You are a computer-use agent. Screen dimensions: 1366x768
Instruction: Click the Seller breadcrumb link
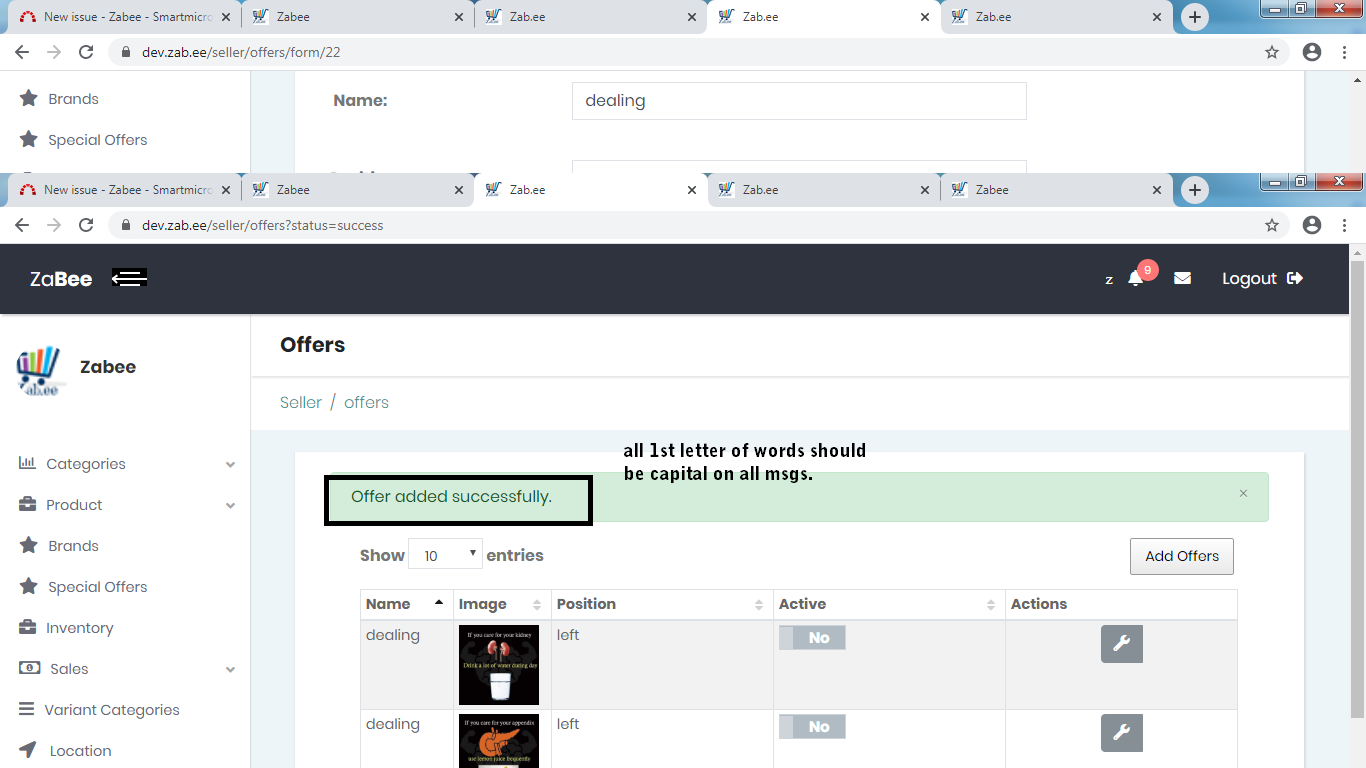pos(301,402)
